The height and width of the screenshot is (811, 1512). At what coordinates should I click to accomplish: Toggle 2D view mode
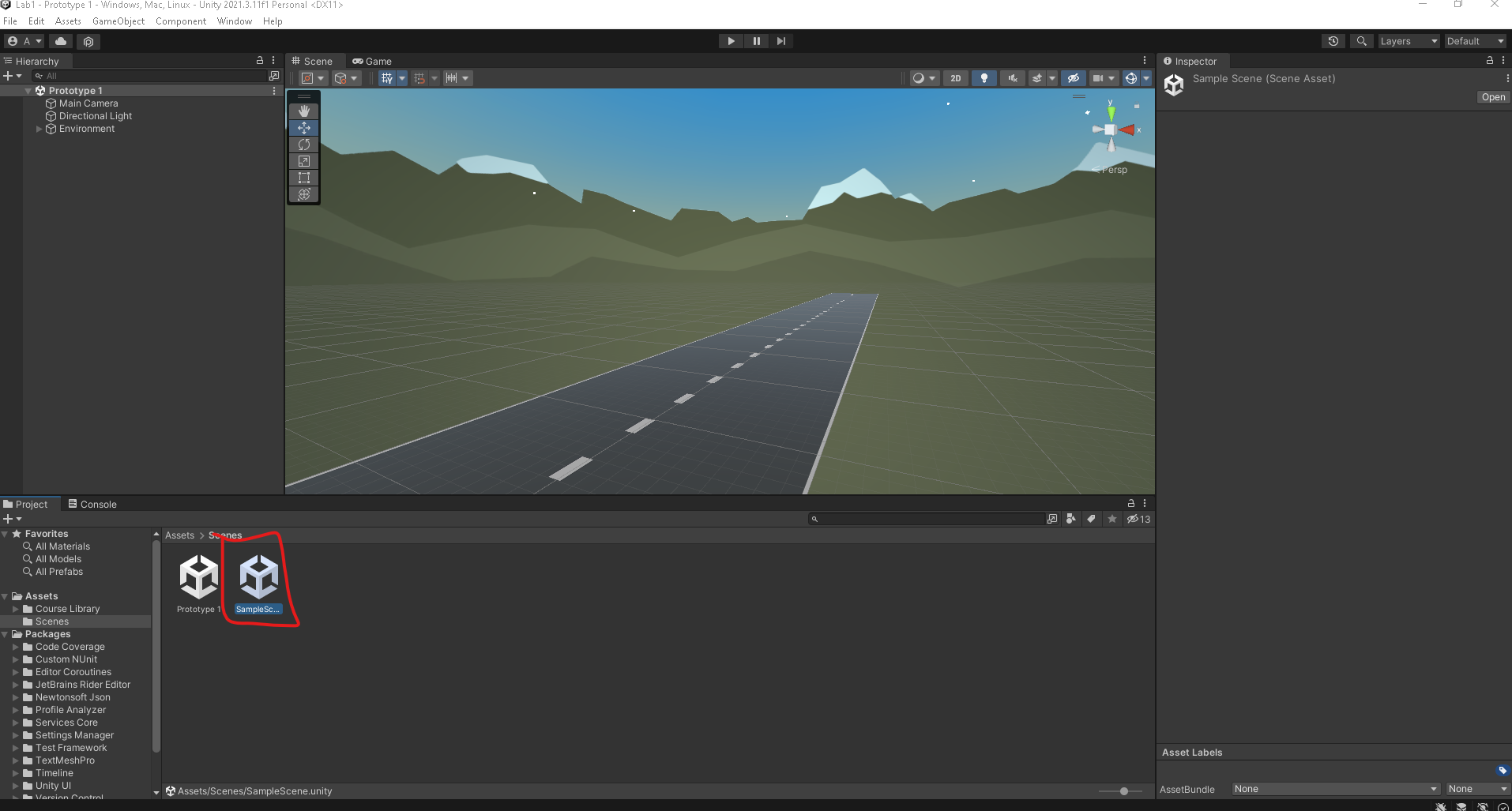956,78
